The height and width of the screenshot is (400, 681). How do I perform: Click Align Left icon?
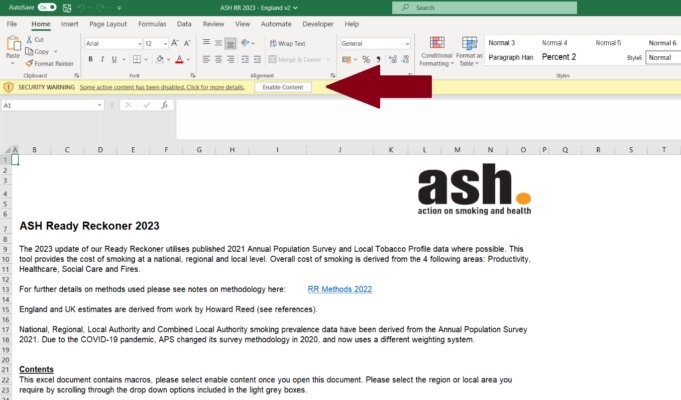coord(206,59)
